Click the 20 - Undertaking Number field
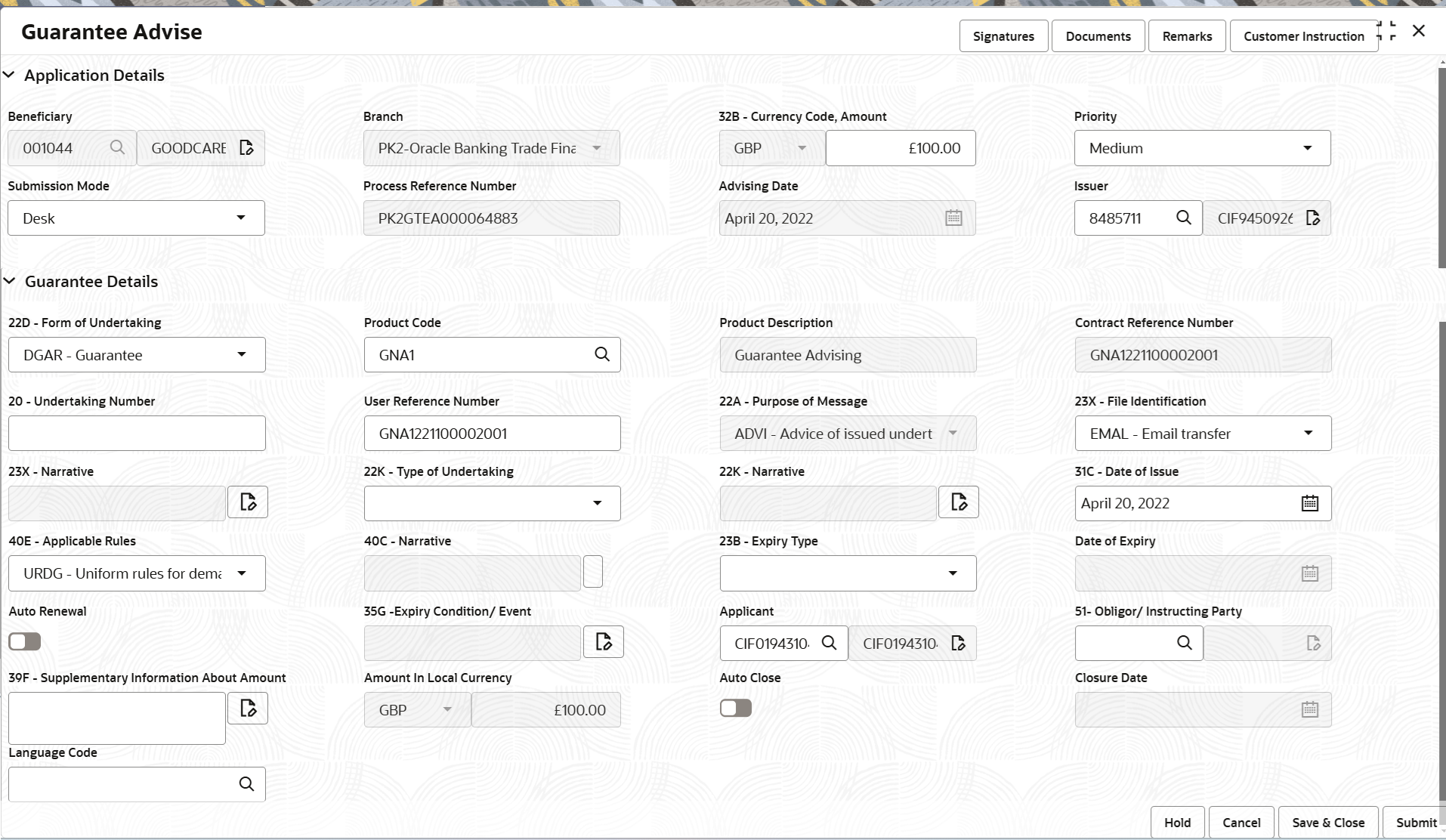Screen dimensions: 1446x840 pyautogui.click(x=137, y=434)
